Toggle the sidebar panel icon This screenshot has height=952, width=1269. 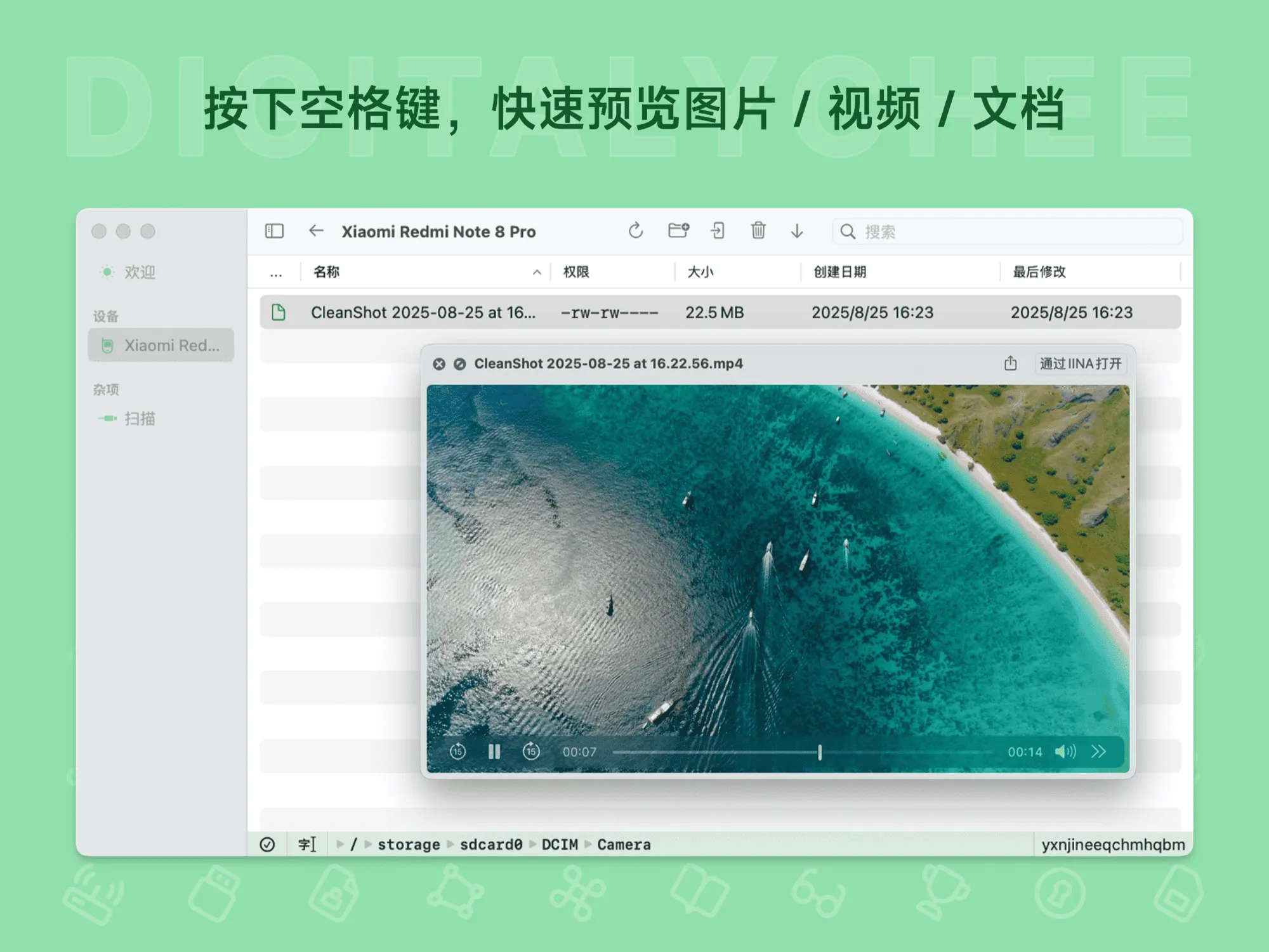click(274, 231)
